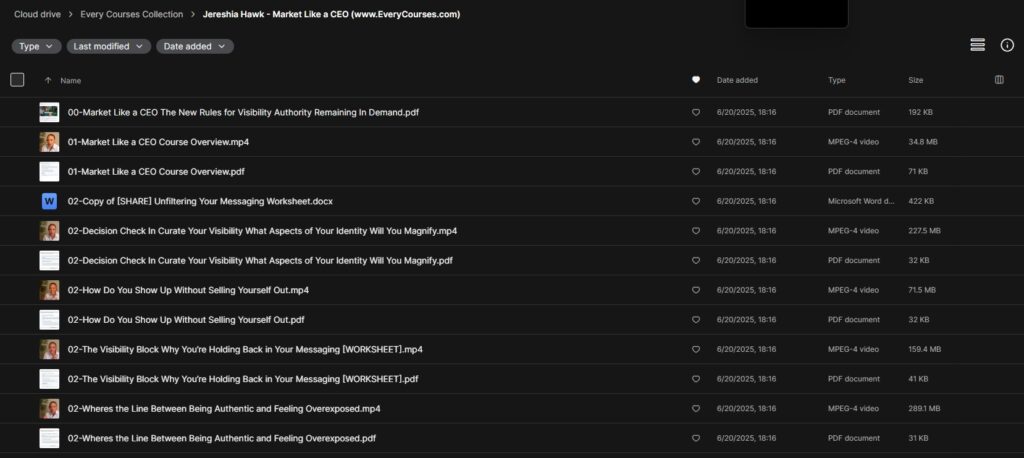Click the 289.1 MB size value
This screenshot has height=458, width=1024.
pyautogui.click(x=924, y=408)
